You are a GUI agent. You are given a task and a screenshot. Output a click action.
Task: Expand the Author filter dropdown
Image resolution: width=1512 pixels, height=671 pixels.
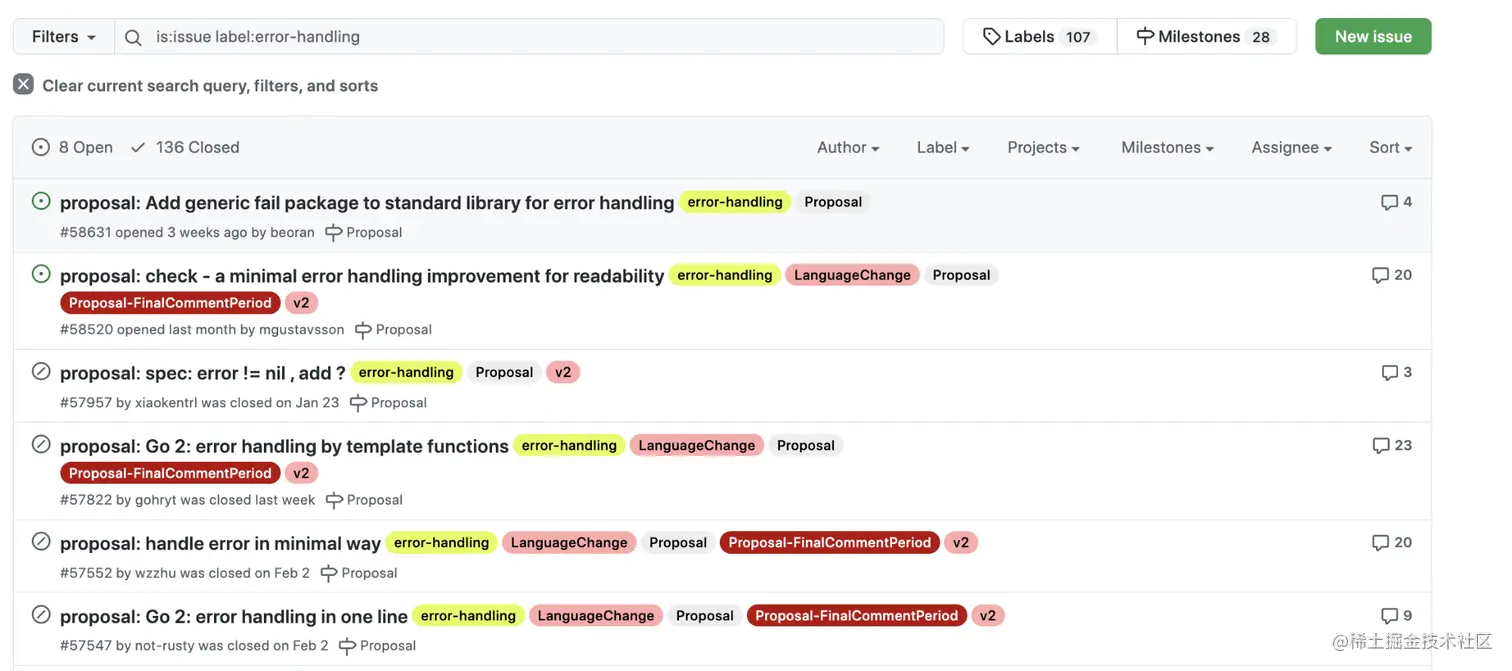coord(848,147)
